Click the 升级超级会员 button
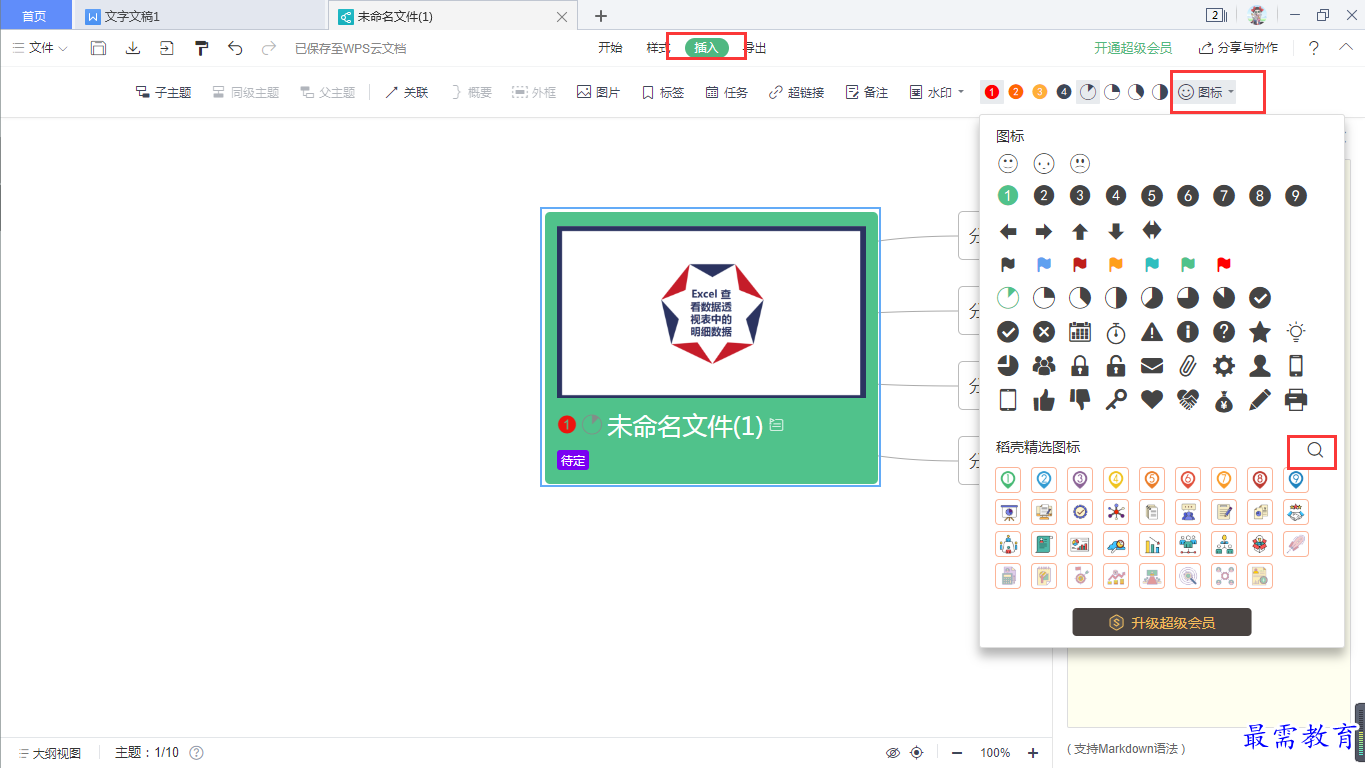Image resolution: width=1365 pixels, height=768 pixels. point(1162,623)
